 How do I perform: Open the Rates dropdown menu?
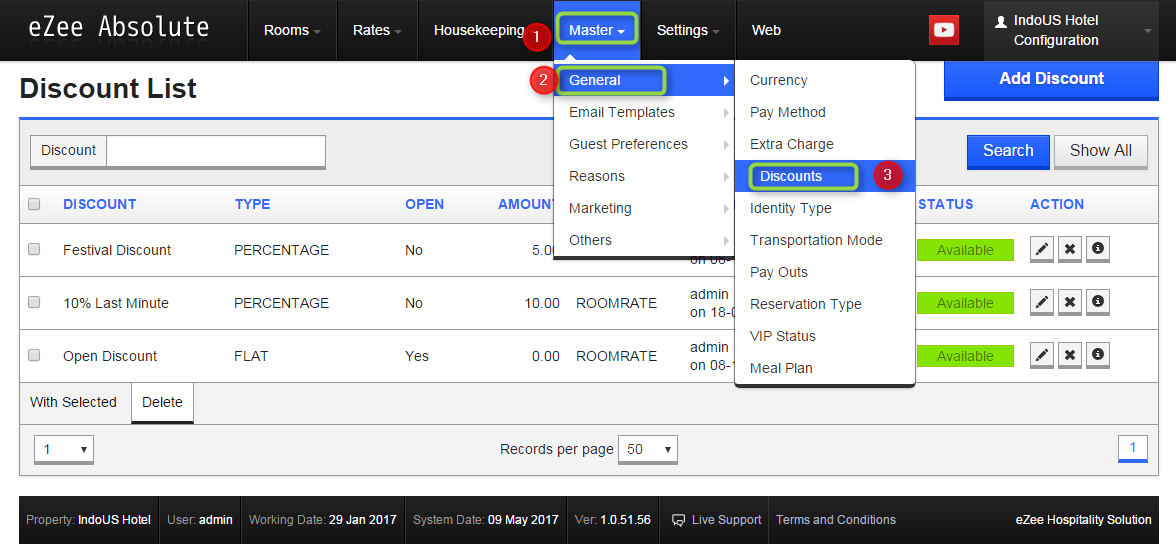376,31
